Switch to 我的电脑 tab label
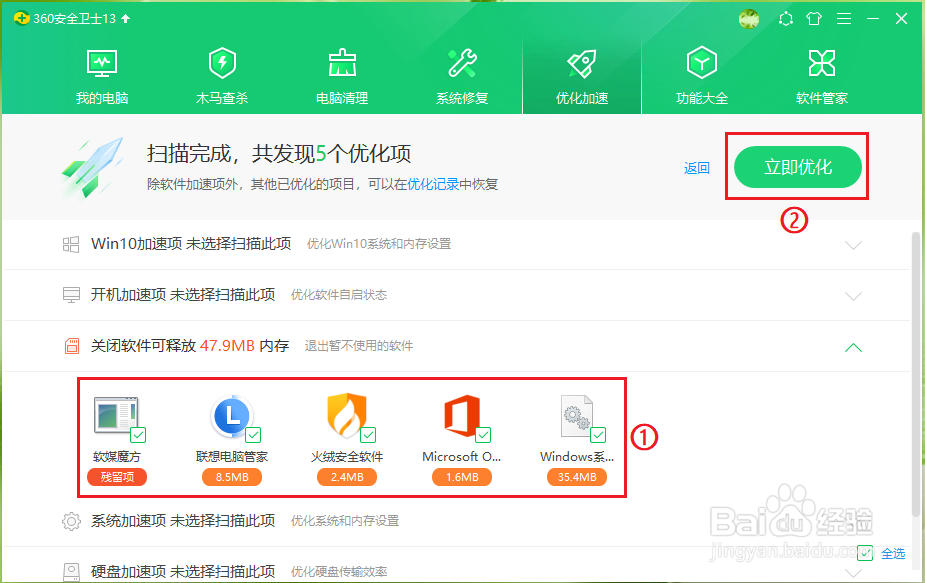925x583 pixels. pyautogui.click(x=102, y=98)
